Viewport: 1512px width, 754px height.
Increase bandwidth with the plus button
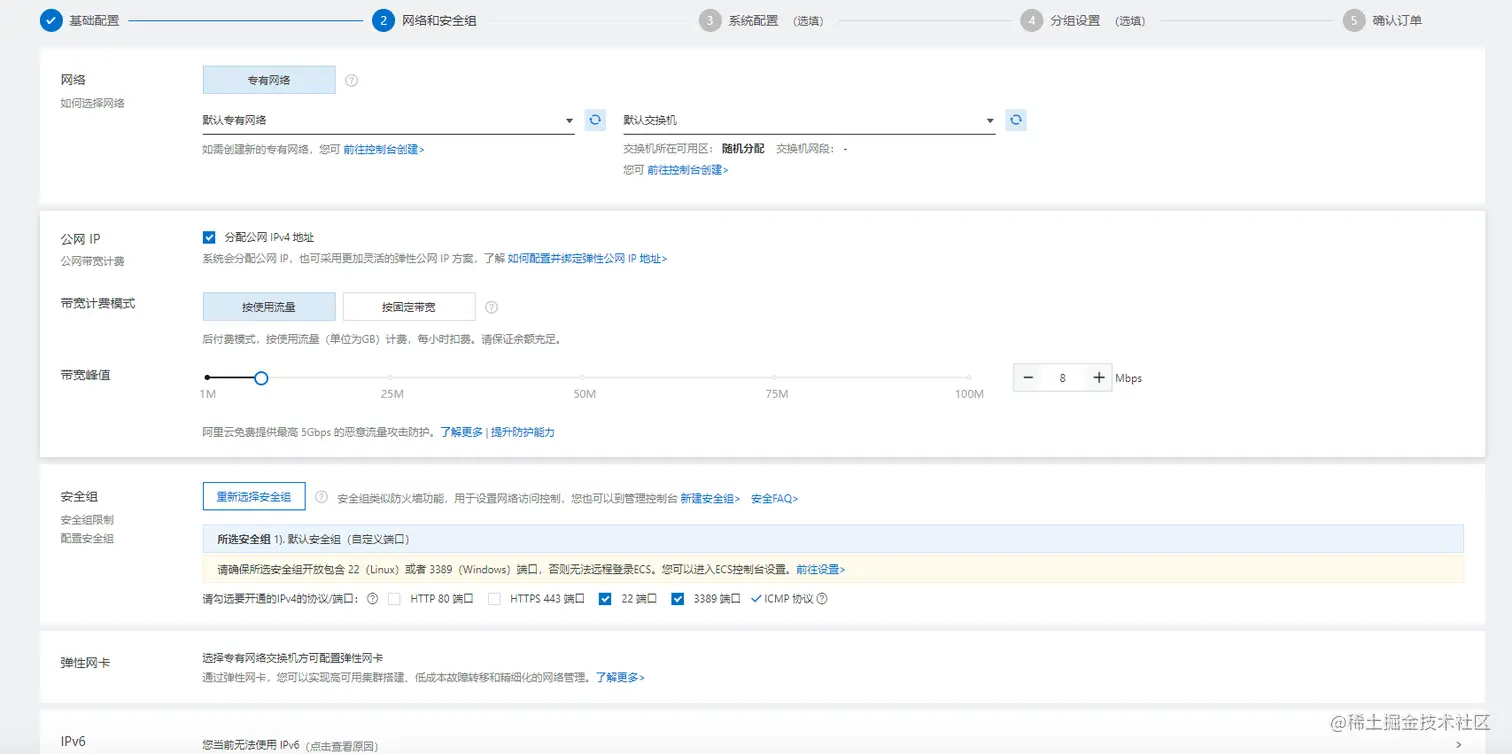click(x=1099, y=377)
